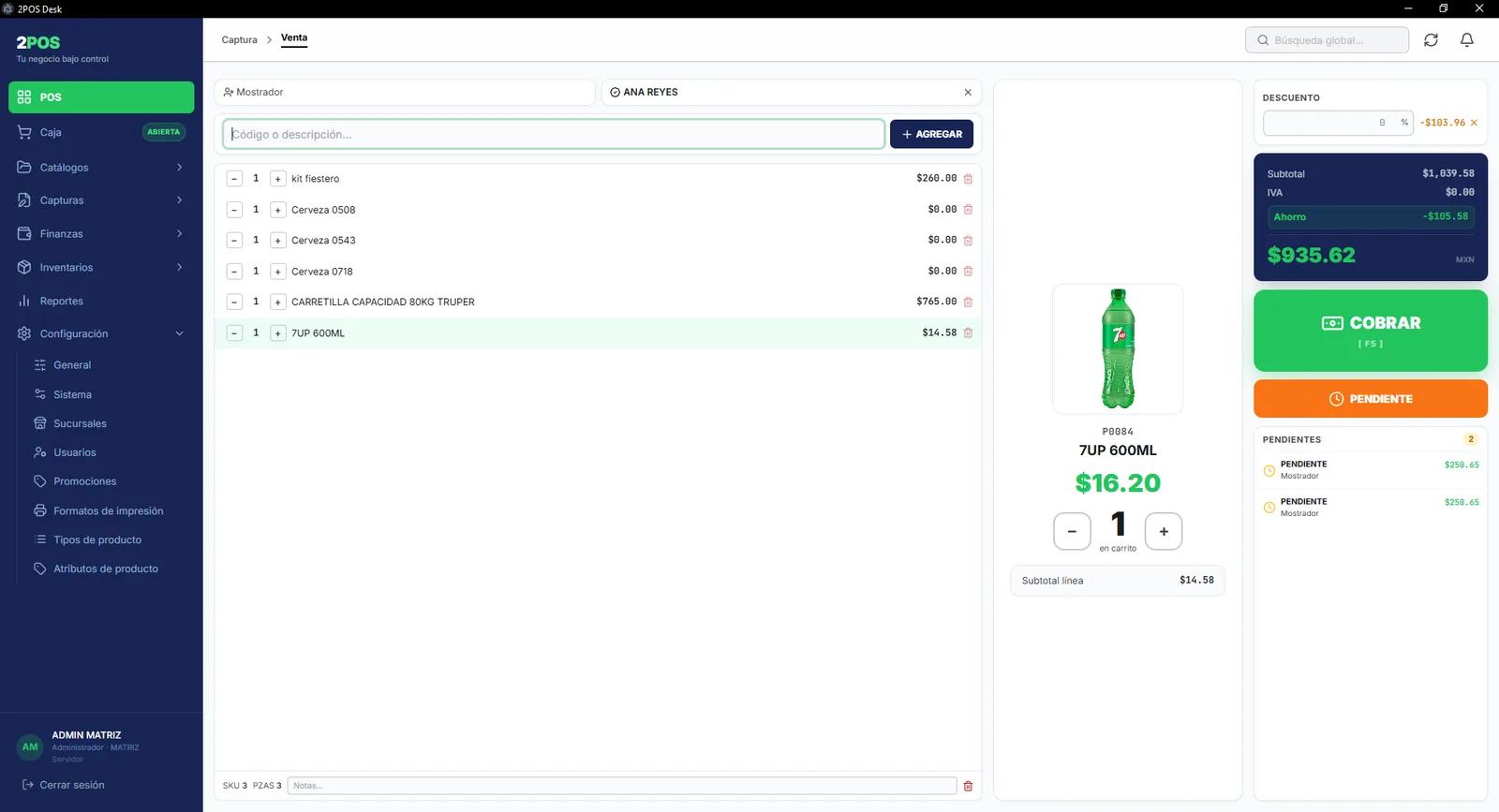Screen dimensions: 1499x812
Task: Open Sucursales settings
Action: click(110, 424)
